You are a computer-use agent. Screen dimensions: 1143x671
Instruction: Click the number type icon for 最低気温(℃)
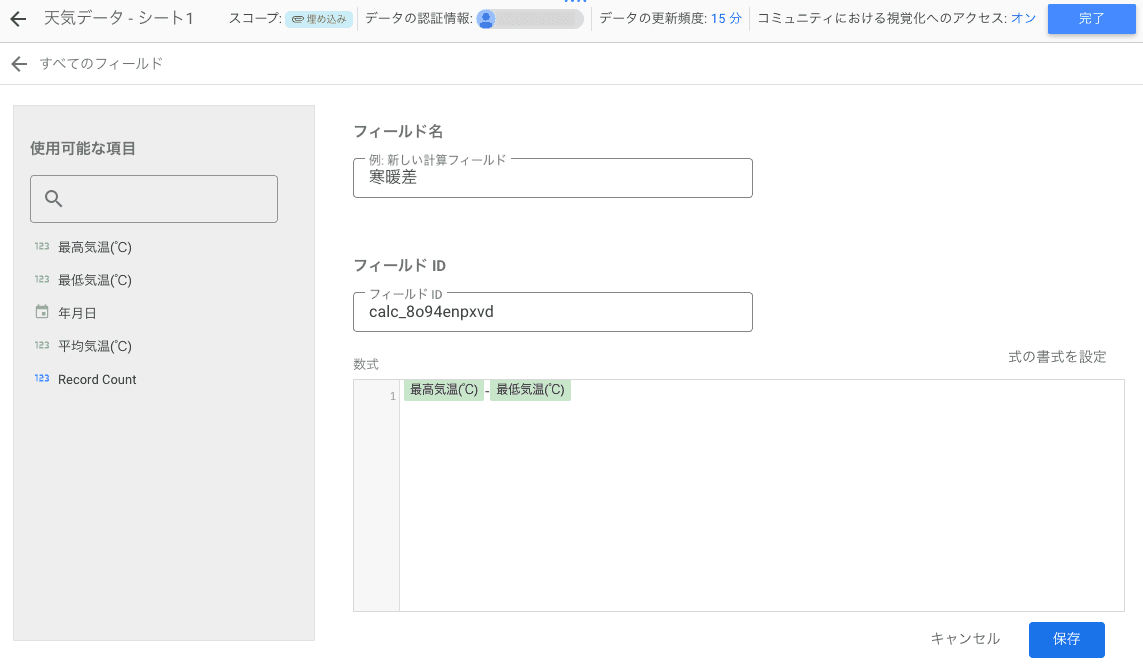click(x=42, y=280)
